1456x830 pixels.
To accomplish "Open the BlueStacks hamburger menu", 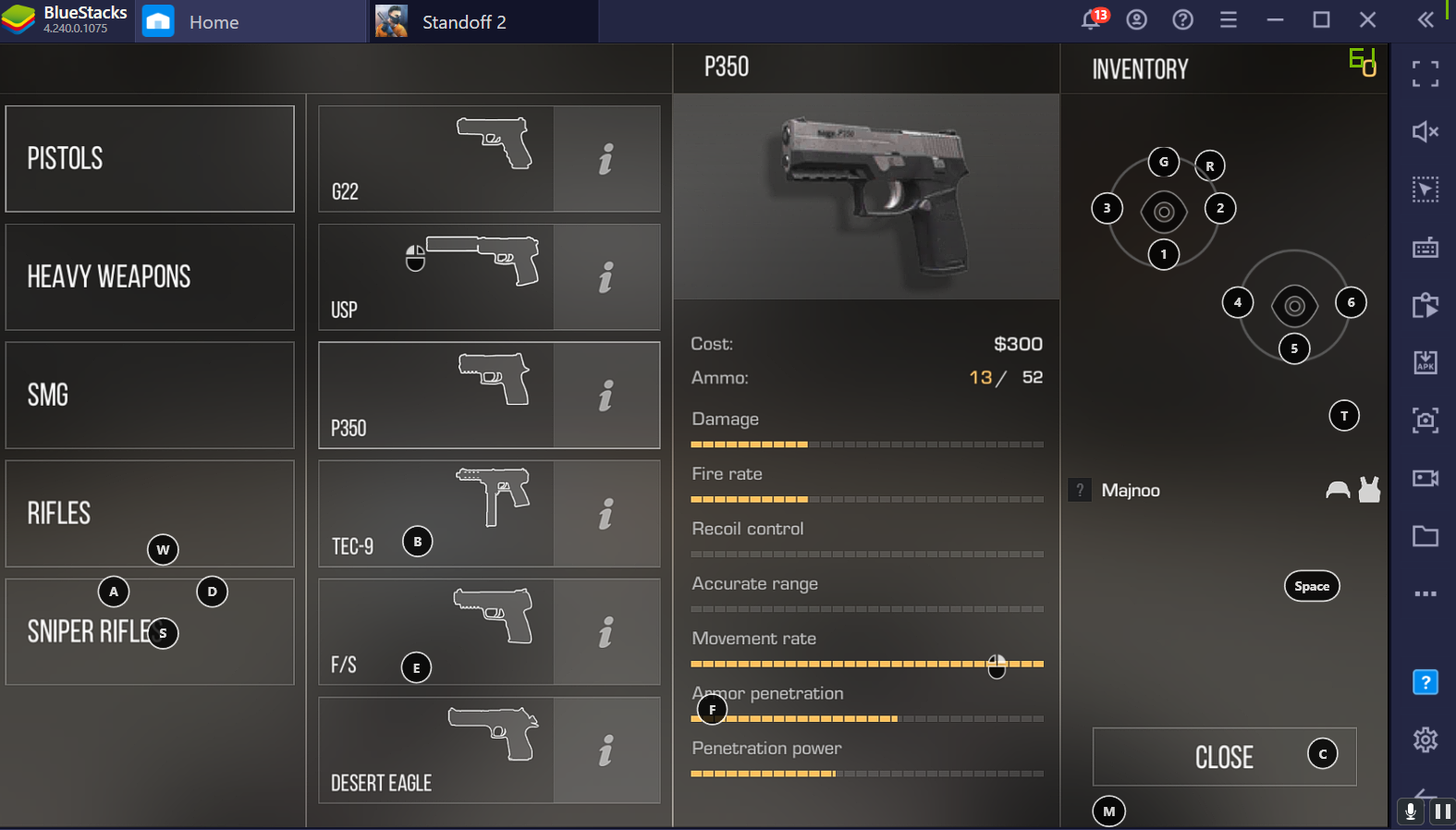I will pos(1229,20).
